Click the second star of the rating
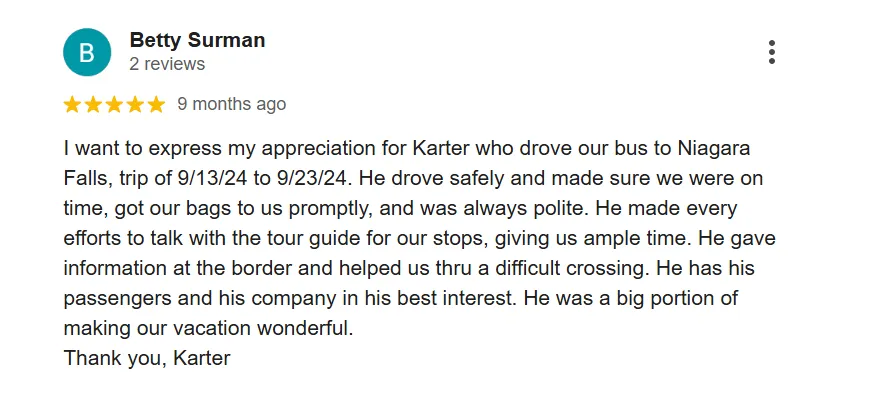The height and width of the screenshot is (396, 891). pos(93,105)
